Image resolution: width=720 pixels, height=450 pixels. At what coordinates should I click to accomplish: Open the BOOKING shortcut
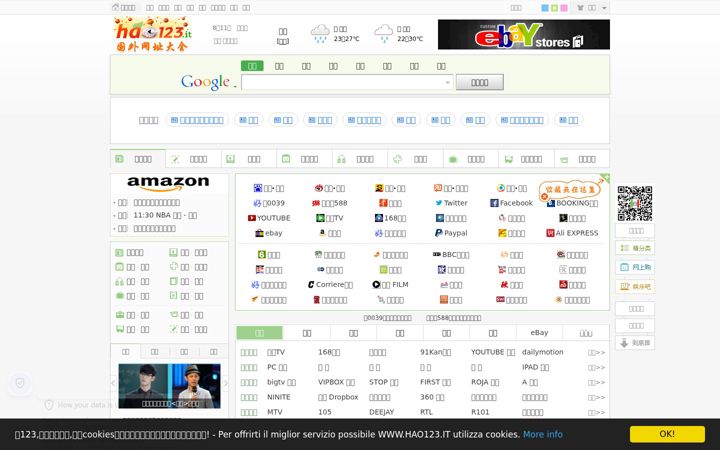click(572, 203)
